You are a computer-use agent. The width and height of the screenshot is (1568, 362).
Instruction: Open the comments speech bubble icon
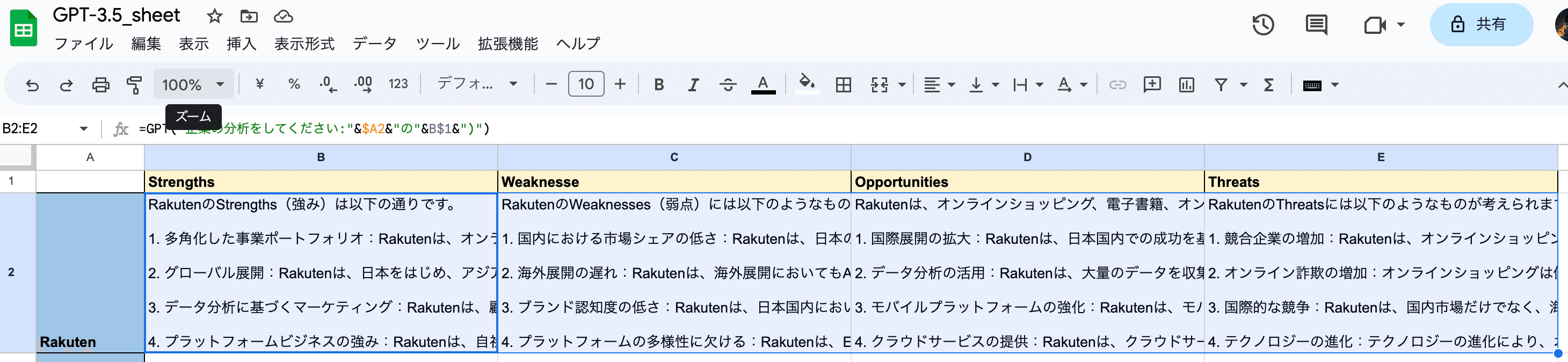pos(1316,25)
